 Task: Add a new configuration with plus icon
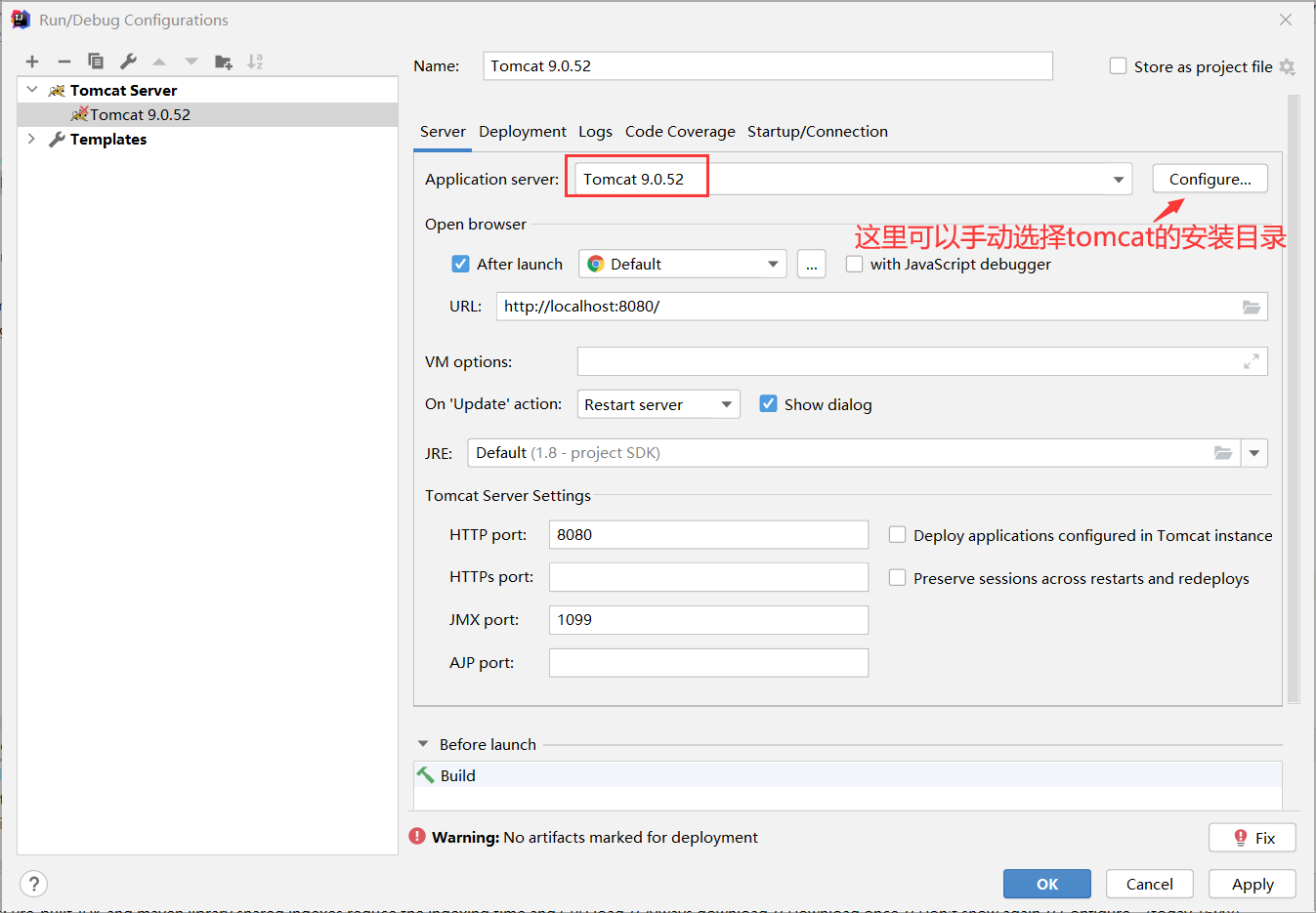pyautogui.click(x=32, y=62)
